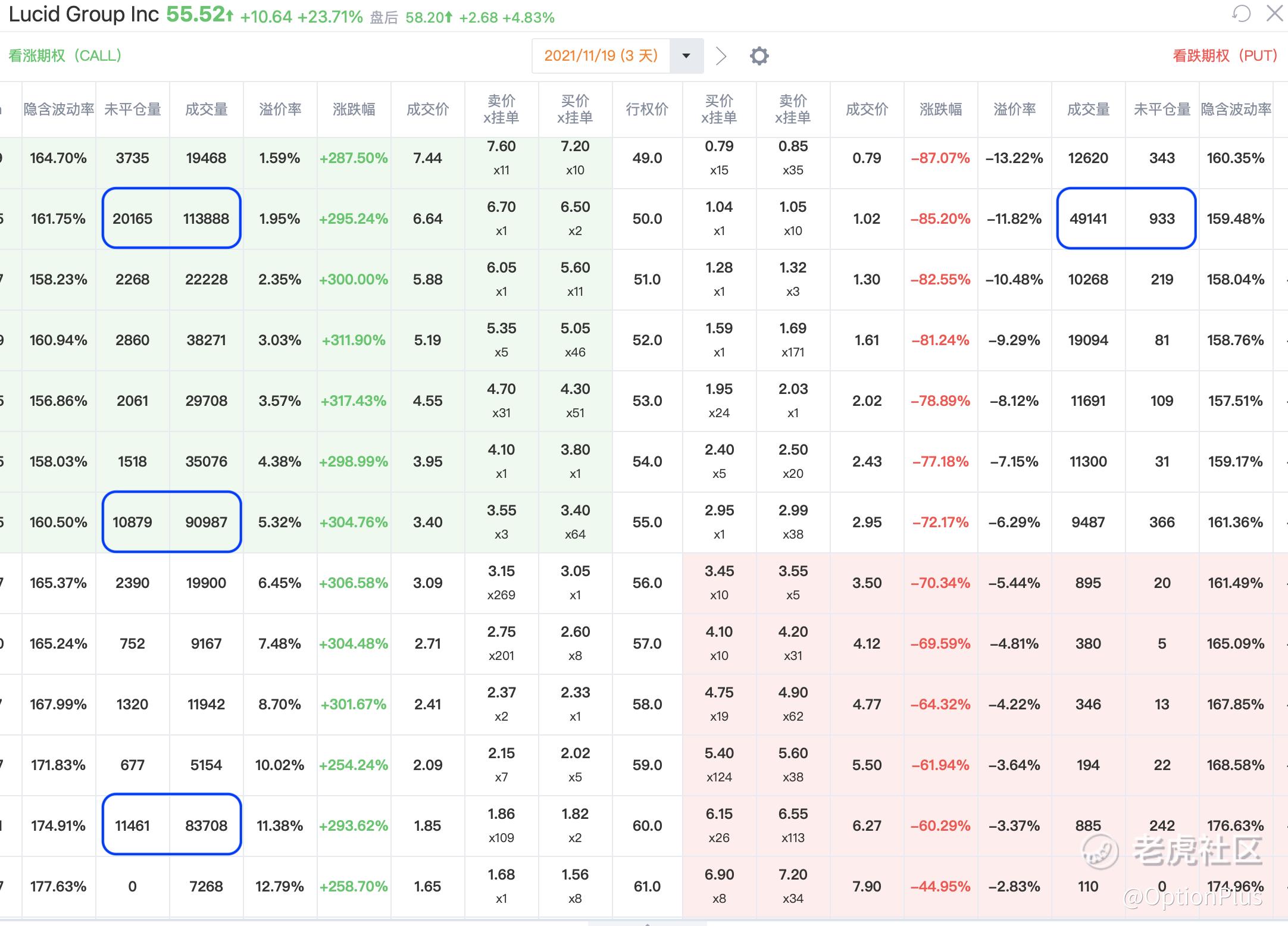Go to next expiry date arrow
The height and width of the screenshot is (926, 1288).
[x=721, y=56]
